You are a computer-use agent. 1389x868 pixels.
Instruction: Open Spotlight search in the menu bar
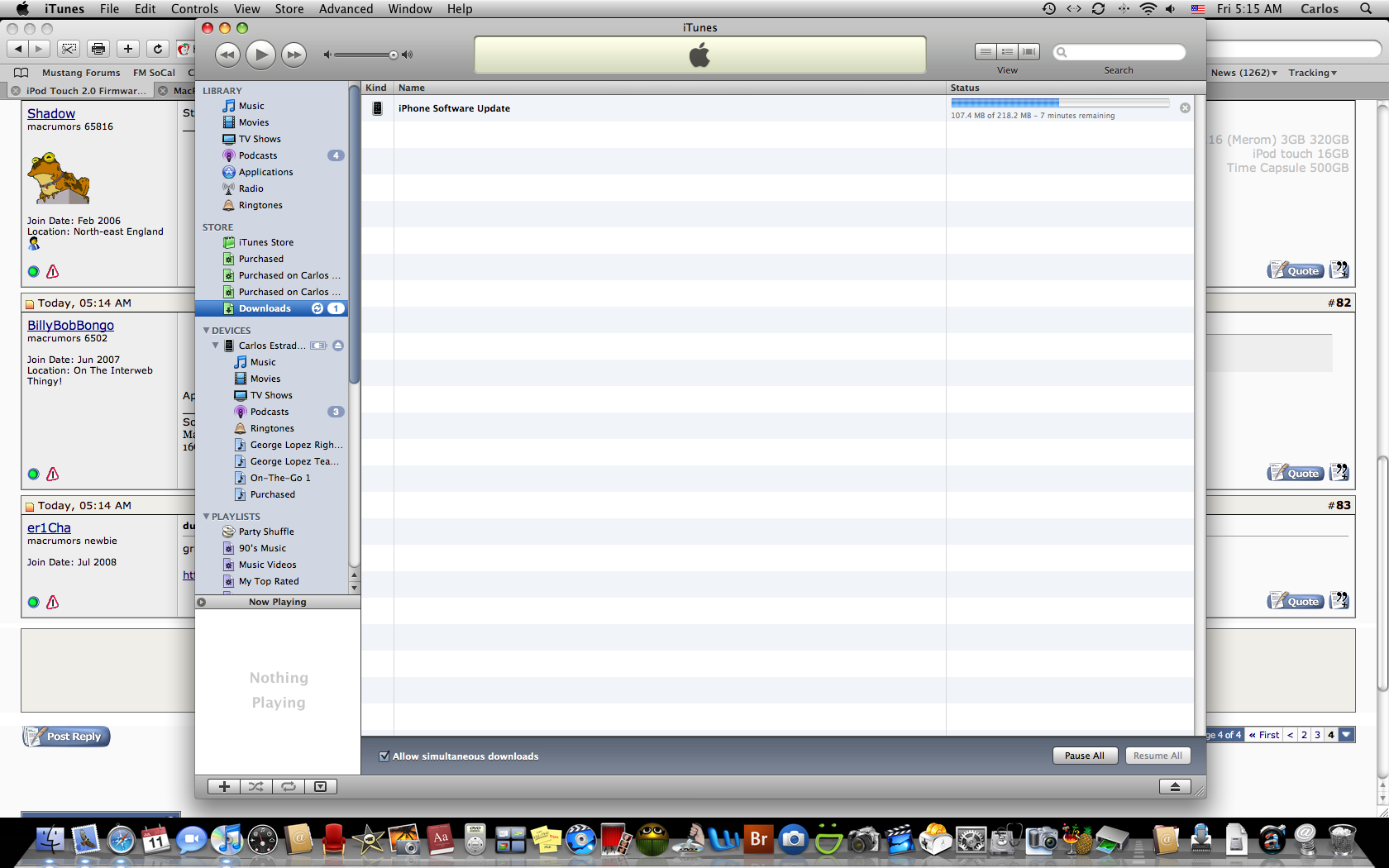[1366, 9]
